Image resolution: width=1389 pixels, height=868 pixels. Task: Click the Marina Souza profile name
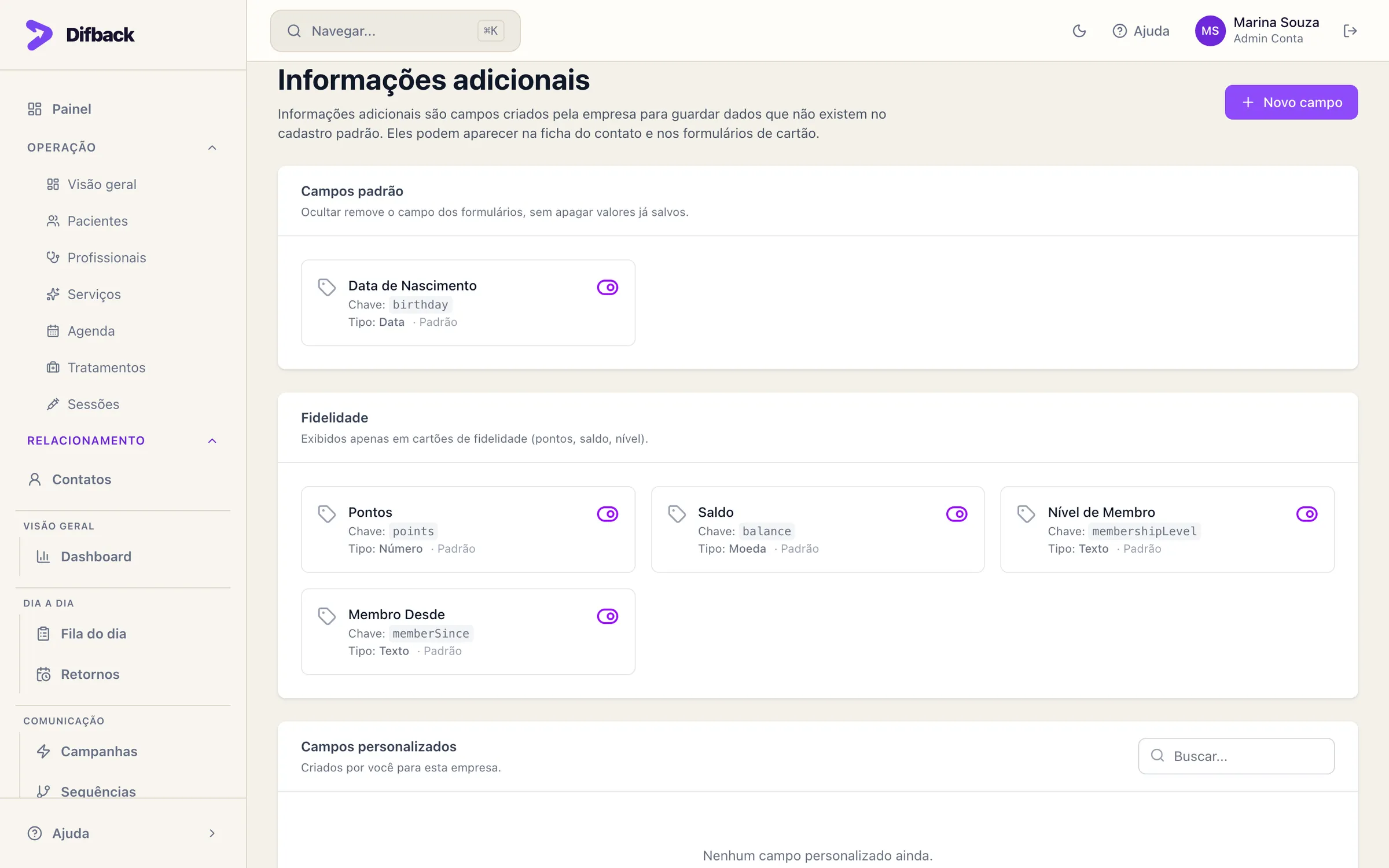click(x=1276, y=23)
